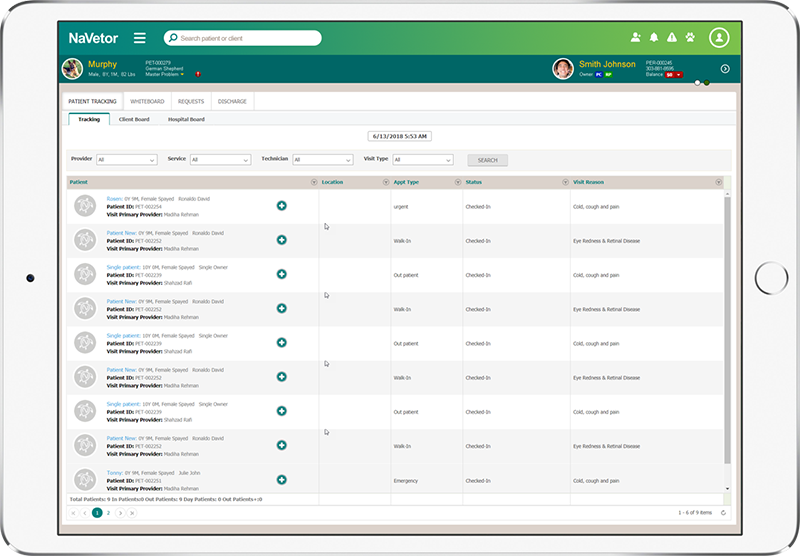This screenshot has width=800, height=556.
Task: Select the Hospital Board sub-tab
Action: 186,119
